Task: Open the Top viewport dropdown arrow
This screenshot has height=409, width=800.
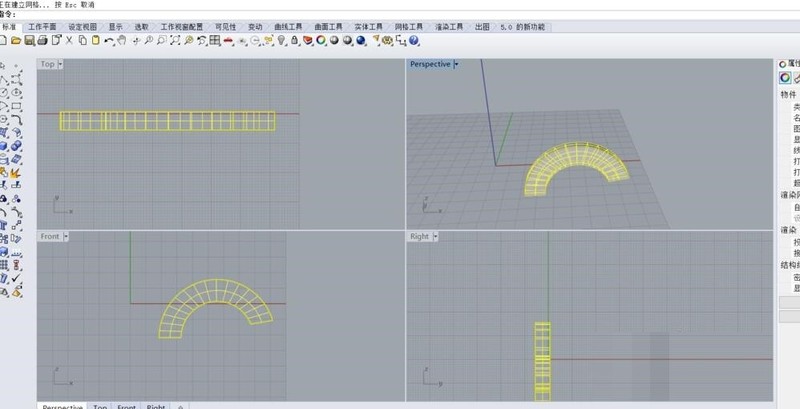Action: tap(60, 64)
